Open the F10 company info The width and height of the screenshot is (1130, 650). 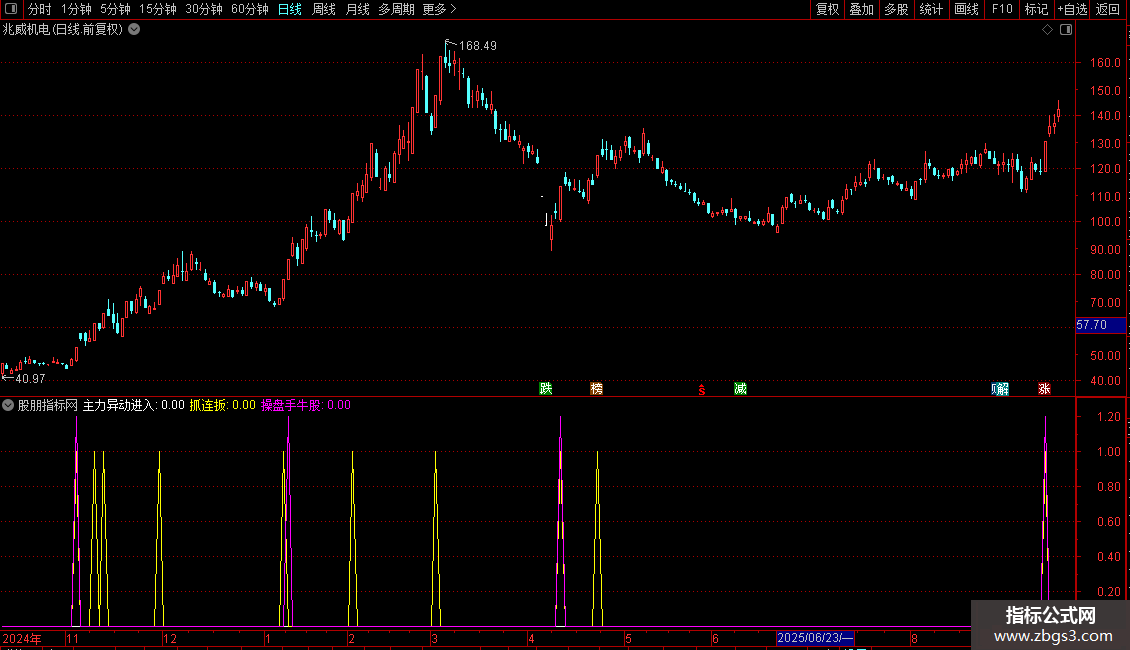(x=1002, y=9)
